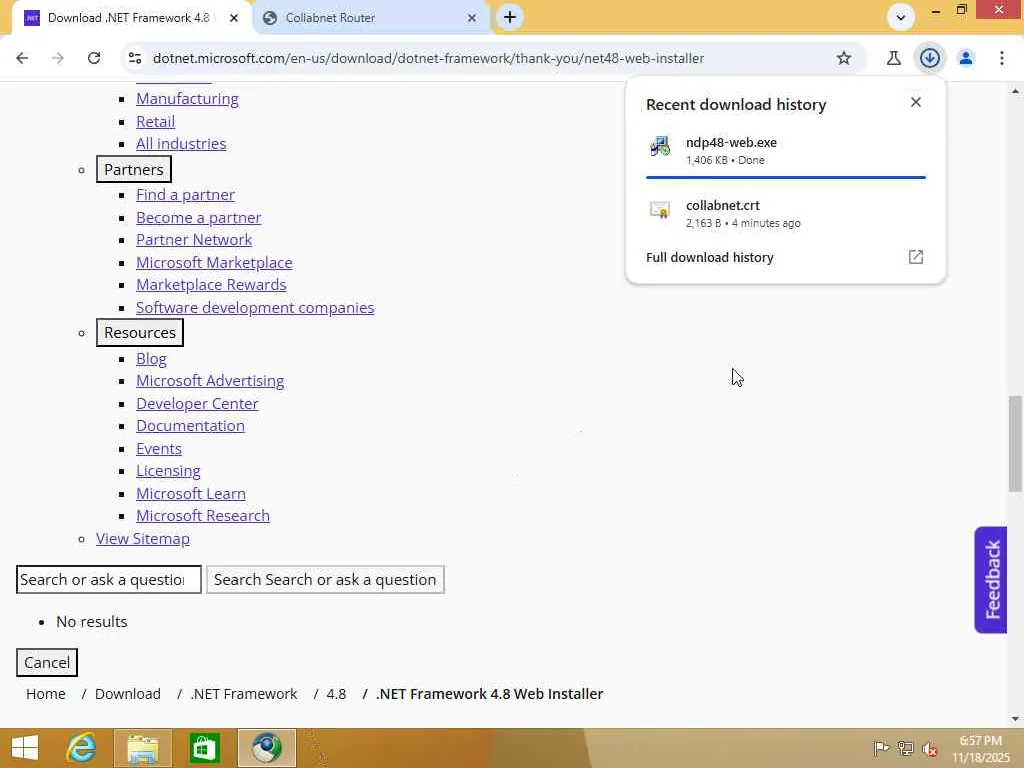The height and width of the screenshot is (768, 1024).
Task: Open the Find a partner link
Action: coord(185,195)
